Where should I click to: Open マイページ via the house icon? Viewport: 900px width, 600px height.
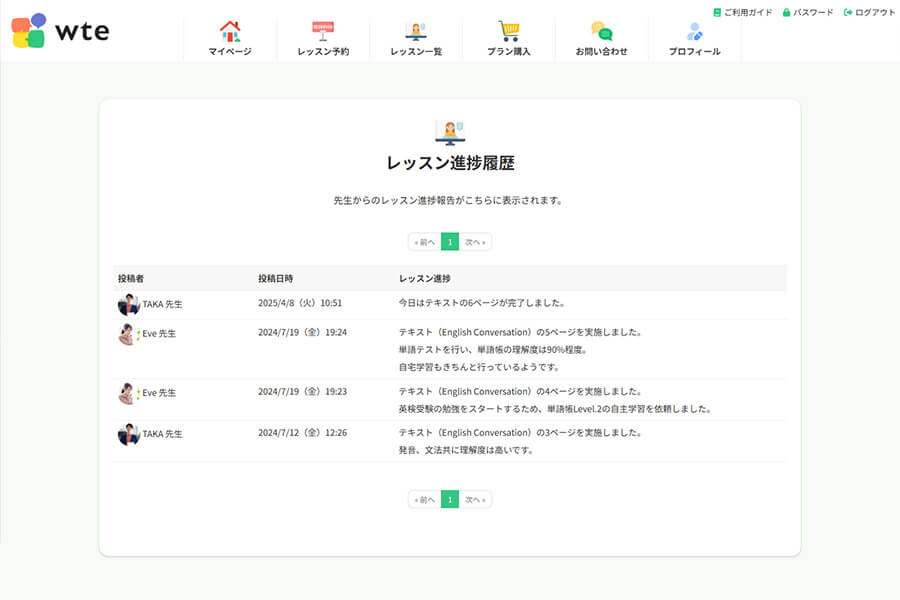coord(230,28)
